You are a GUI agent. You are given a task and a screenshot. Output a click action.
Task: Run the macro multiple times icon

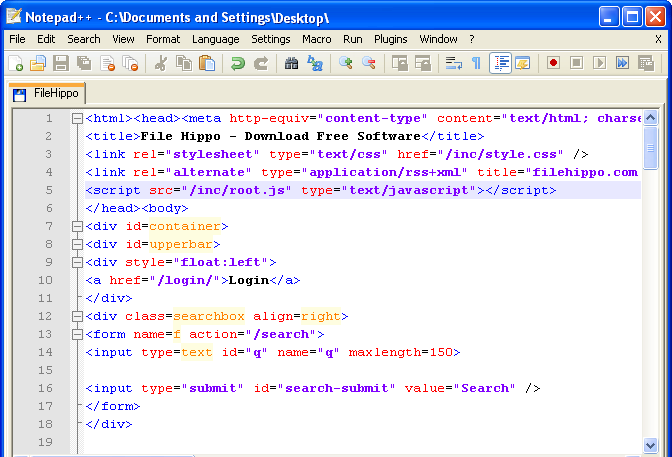pos(622,63)
